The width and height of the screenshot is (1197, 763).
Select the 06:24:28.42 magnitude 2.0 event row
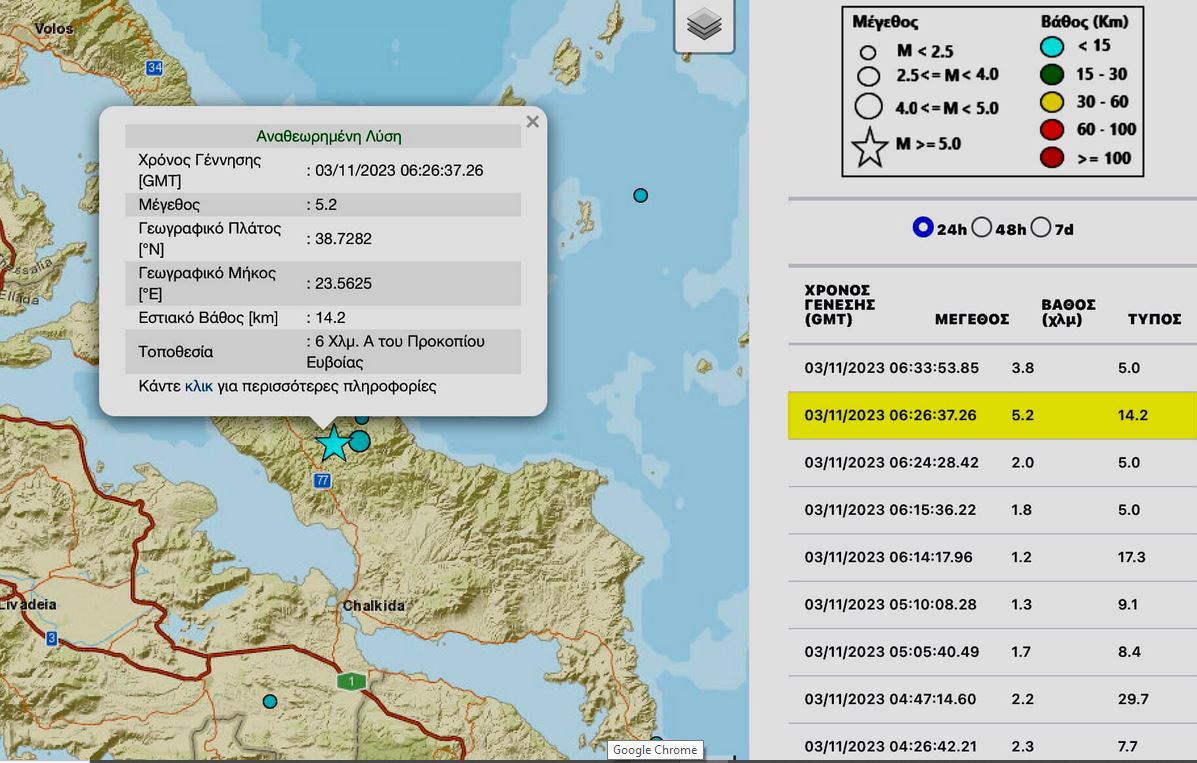(x=992, y=462)
